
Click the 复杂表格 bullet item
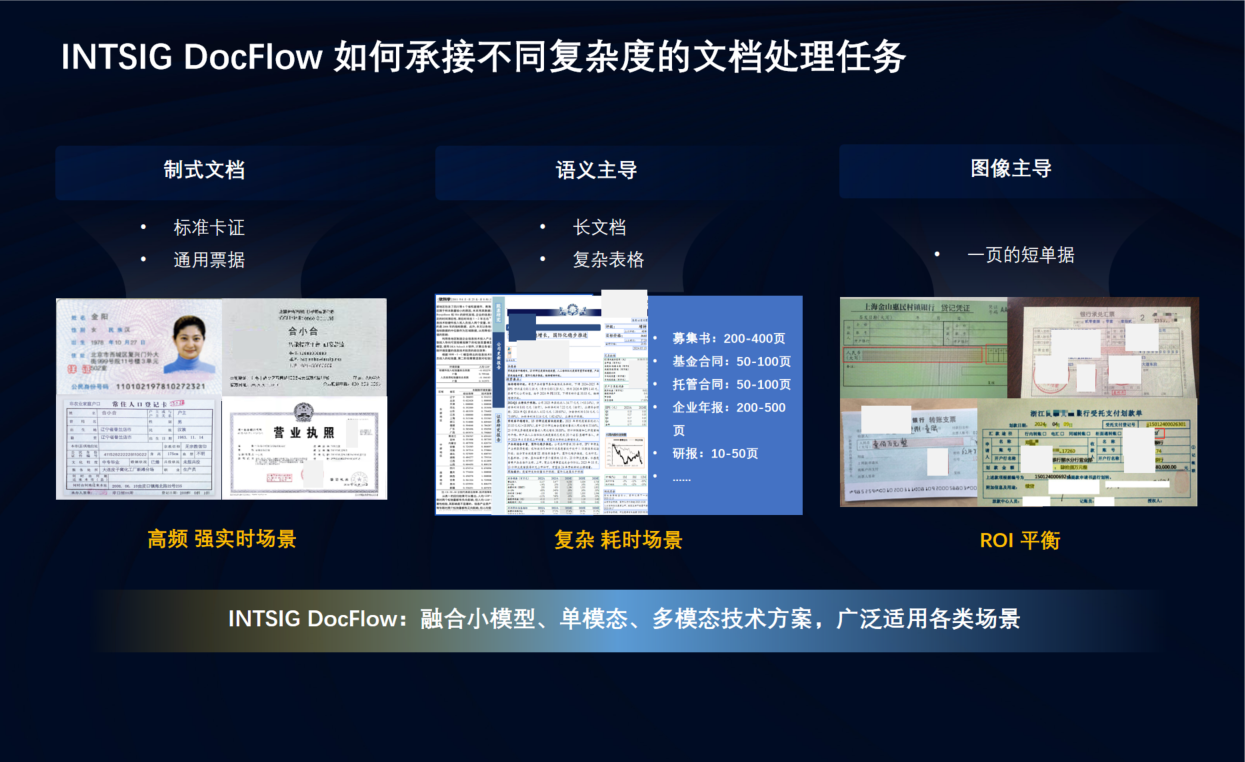[x=608, y=260]
